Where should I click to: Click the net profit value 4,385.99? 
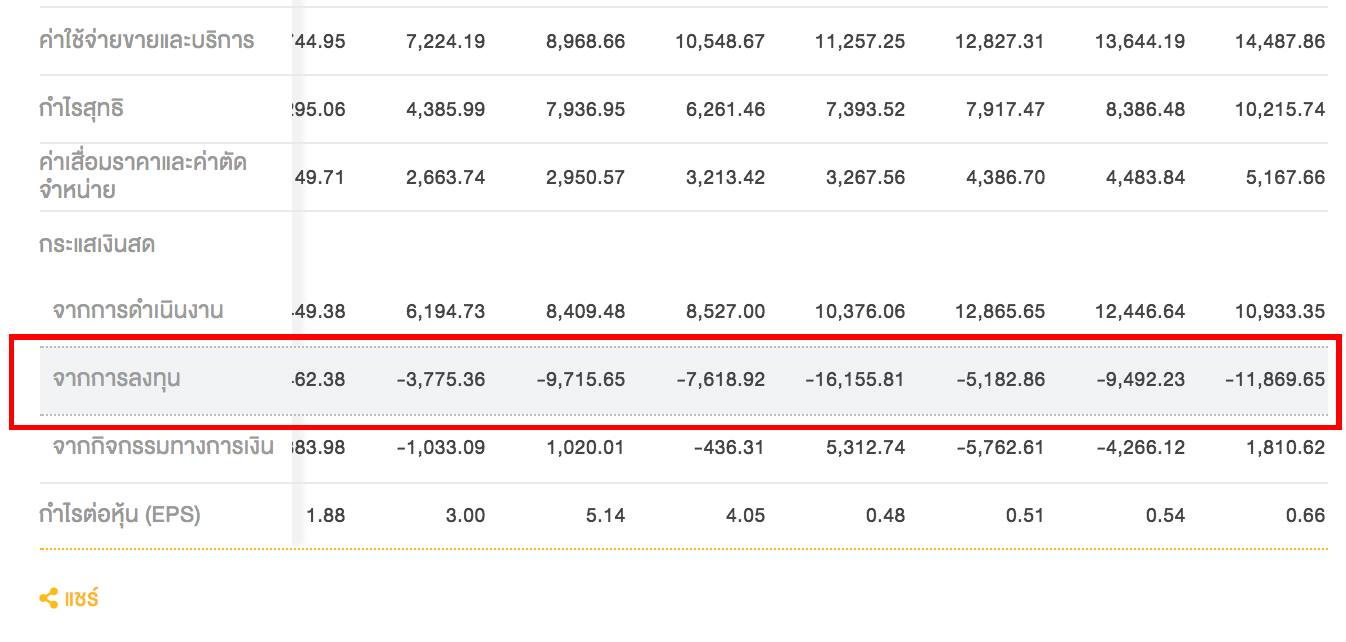click(x=445, y=109)
